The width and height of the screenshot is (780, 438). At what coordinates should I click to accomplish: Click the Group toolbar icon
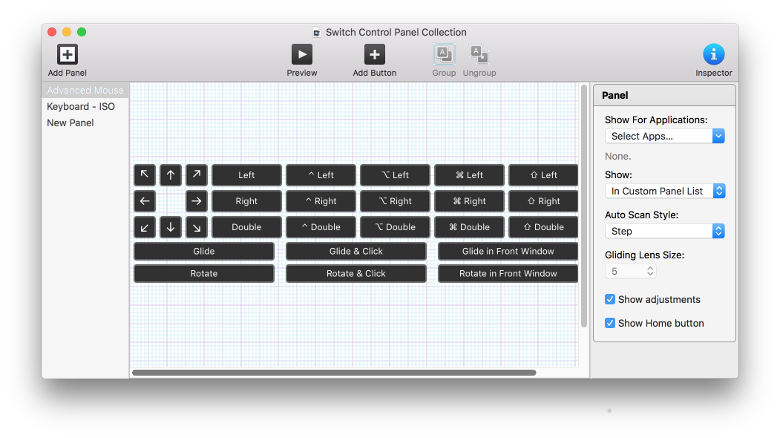(x=444, y=55)
